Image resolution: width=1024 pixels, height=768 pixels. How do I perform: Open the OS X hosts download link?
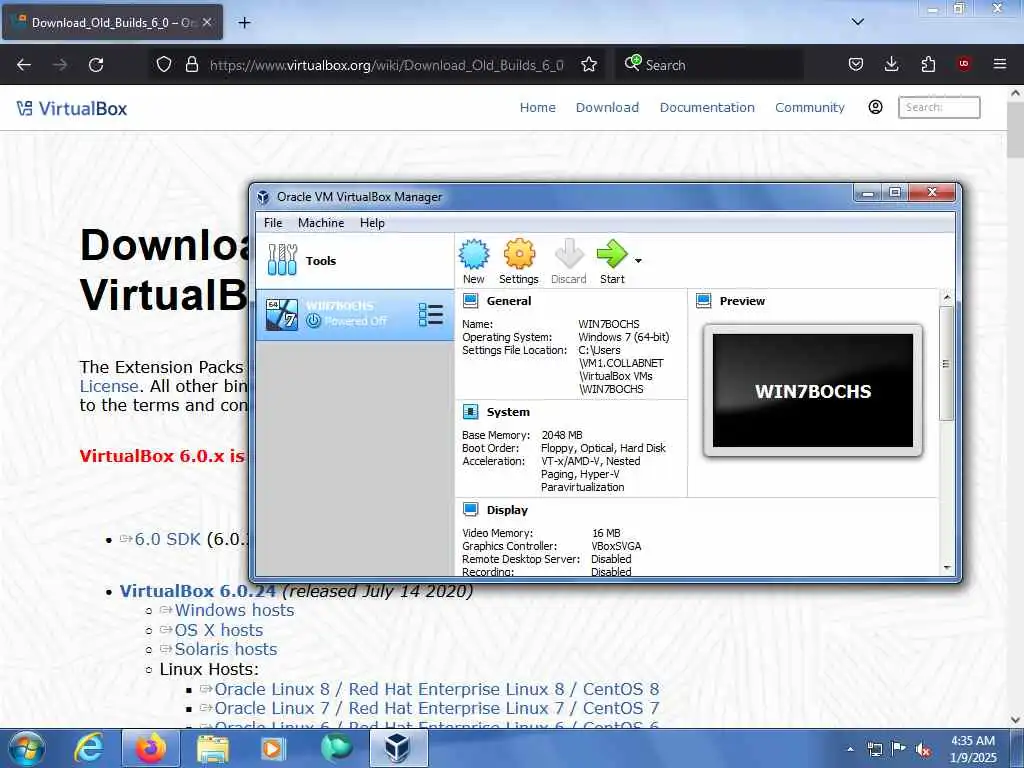click(x=218, y=630)
